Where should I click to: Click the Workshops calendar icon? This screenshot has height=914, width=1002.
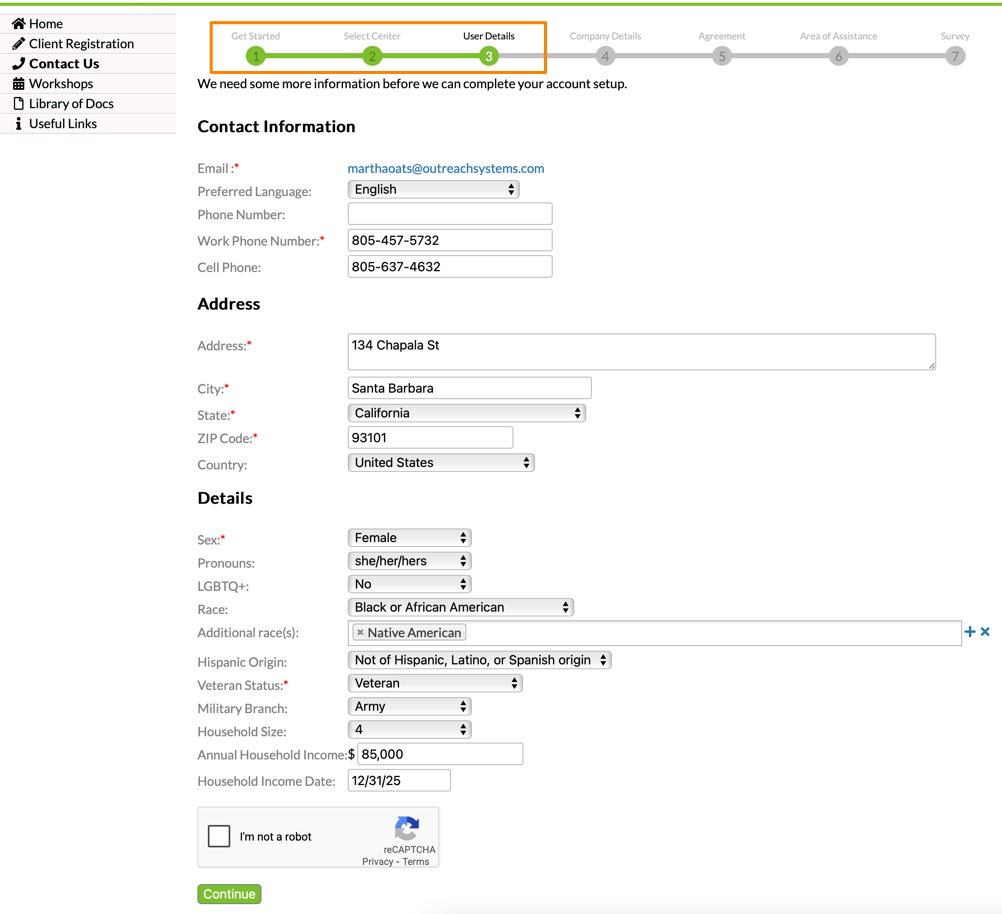pyautogui.click(x=18, y=83)
